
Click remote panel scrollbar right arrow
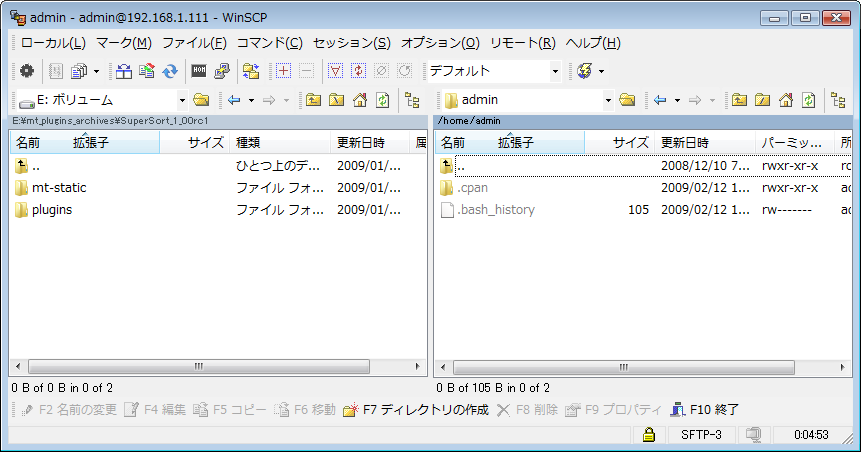pyautogui.click(x=842, y=366)
